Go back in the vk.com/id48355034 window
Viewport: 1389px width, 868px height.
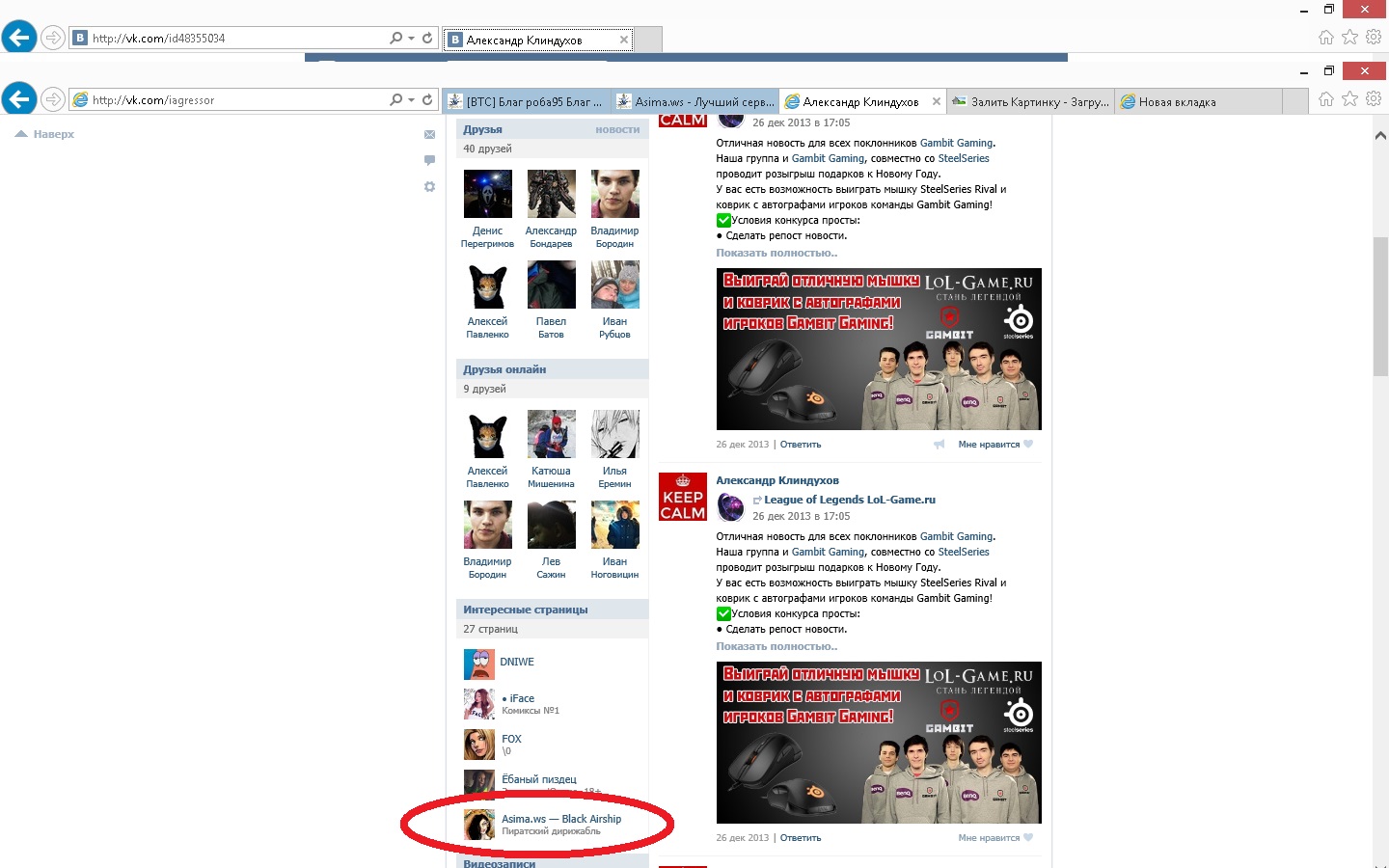(19, 38)
